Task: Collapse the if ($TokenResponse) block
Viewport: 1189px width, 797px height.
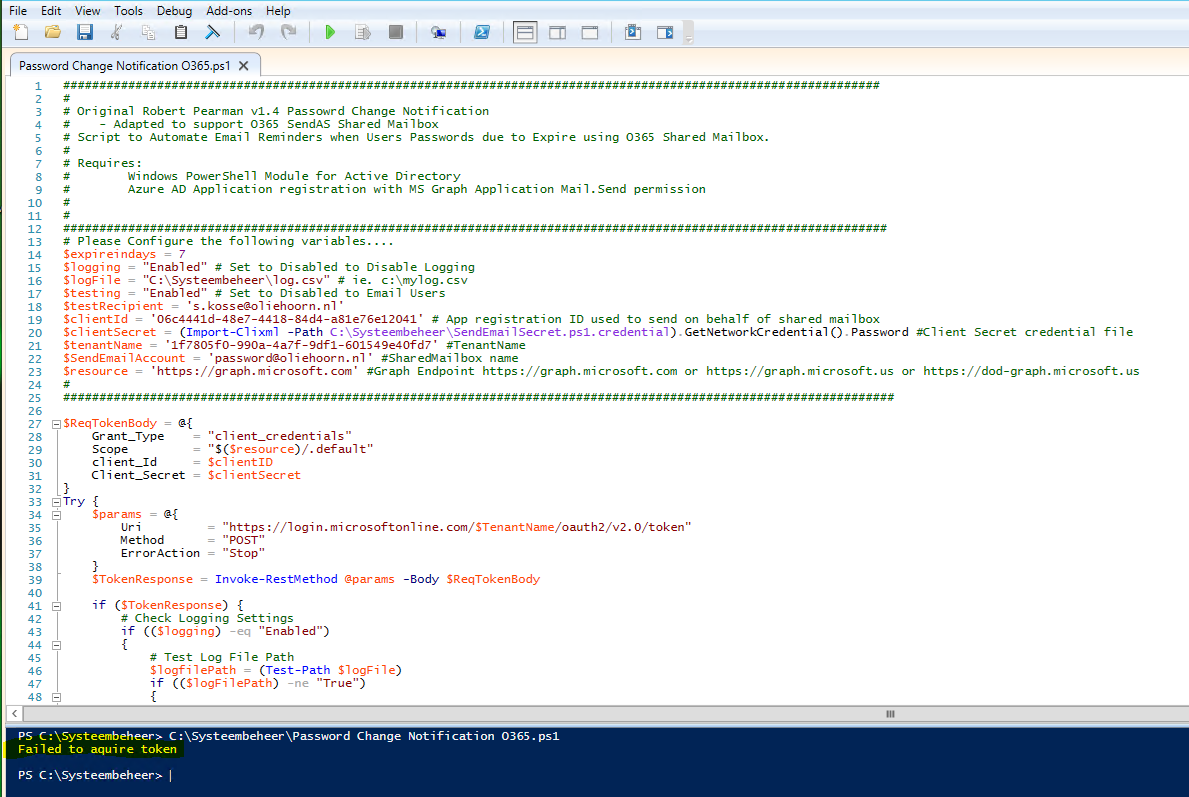Action: click(56, 606)
